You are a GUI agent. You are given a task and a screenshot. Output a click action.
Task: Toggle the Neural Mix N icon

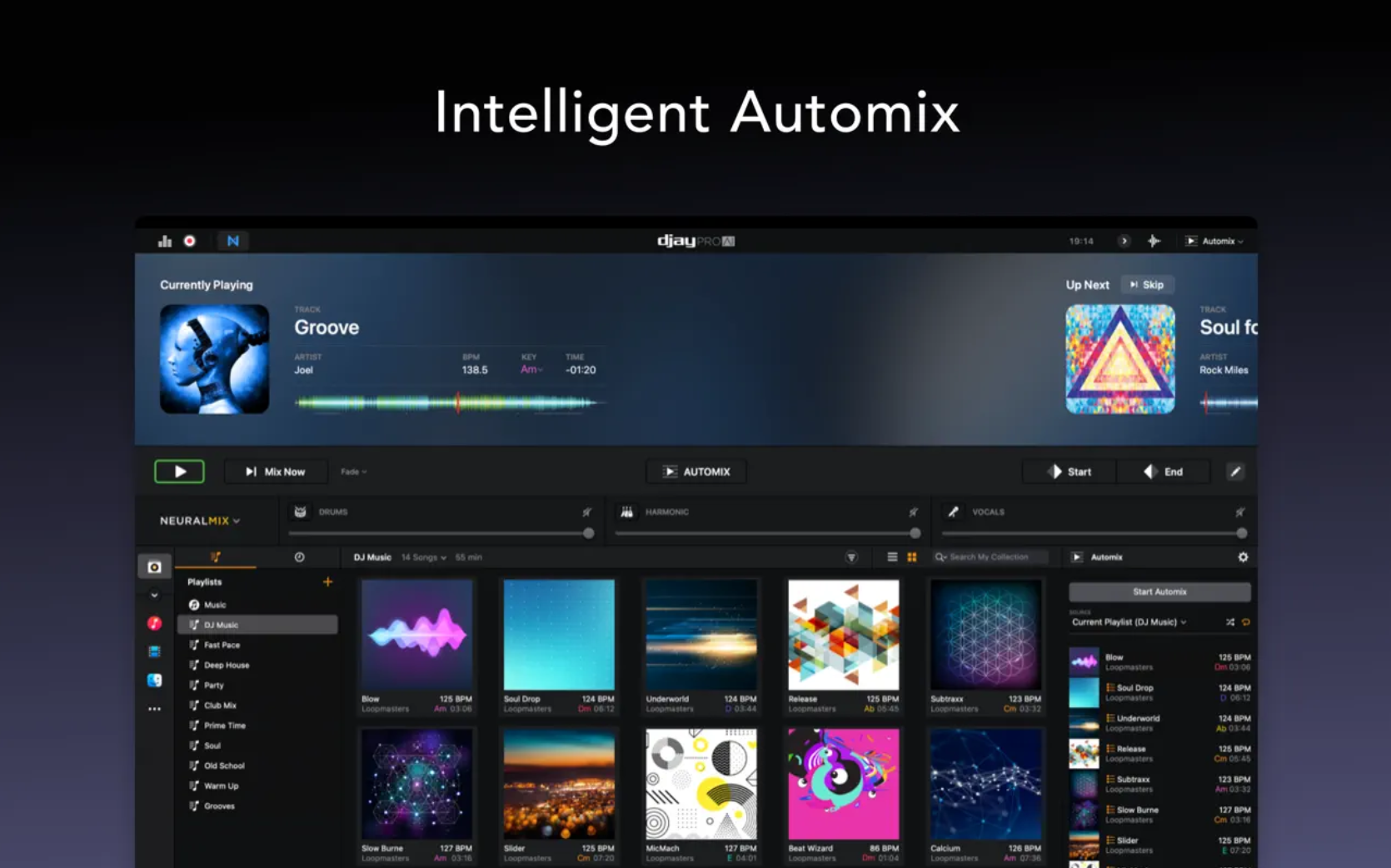(x=233, y=241)
